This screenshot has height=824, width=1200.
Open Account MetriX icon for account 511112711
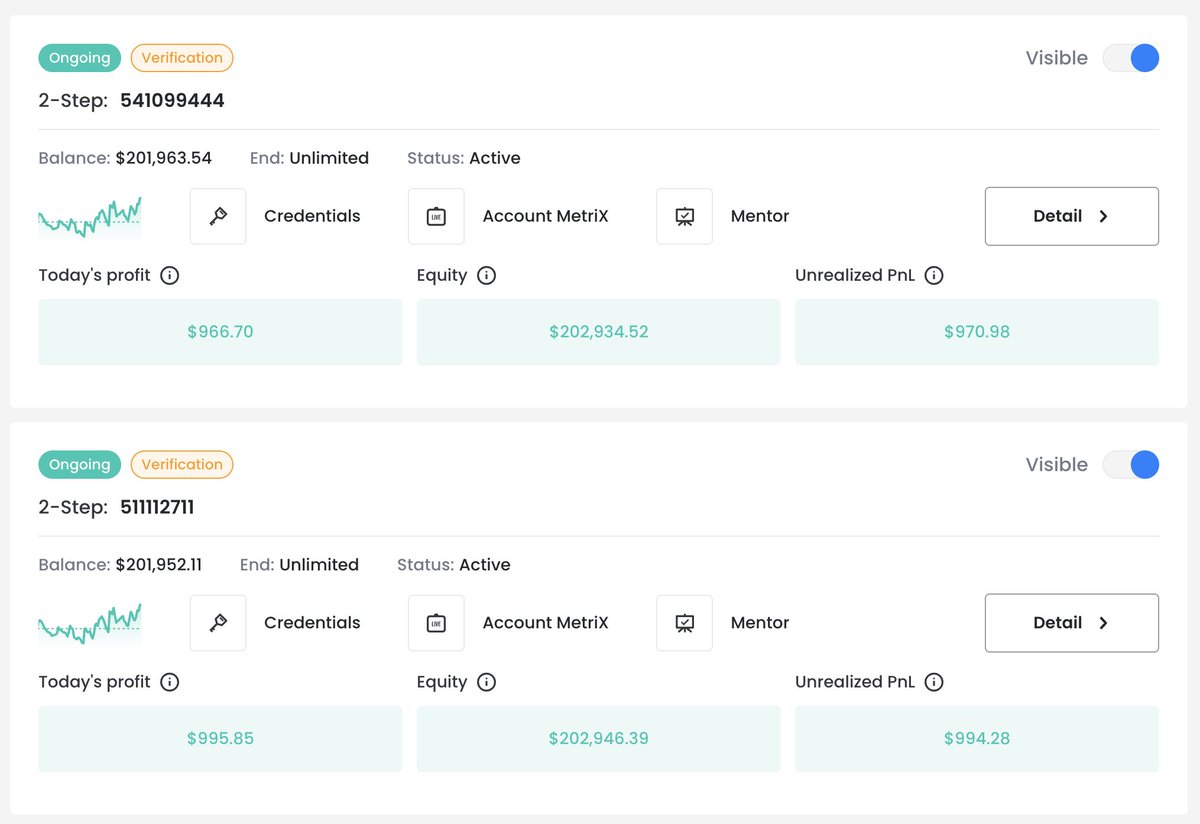[x=436, y=623]
